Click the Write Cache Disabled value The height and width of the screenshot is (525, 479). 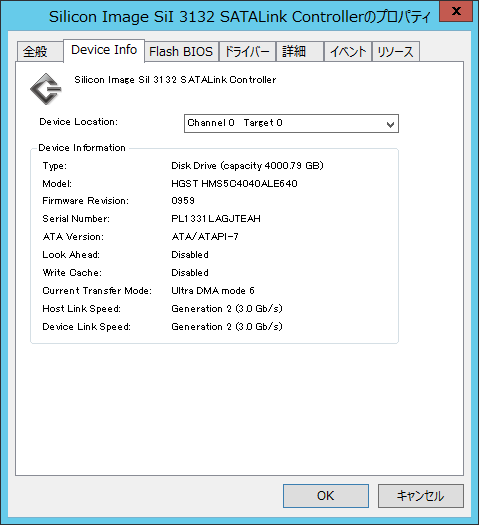pyautogui.click(x=190, y=273)
